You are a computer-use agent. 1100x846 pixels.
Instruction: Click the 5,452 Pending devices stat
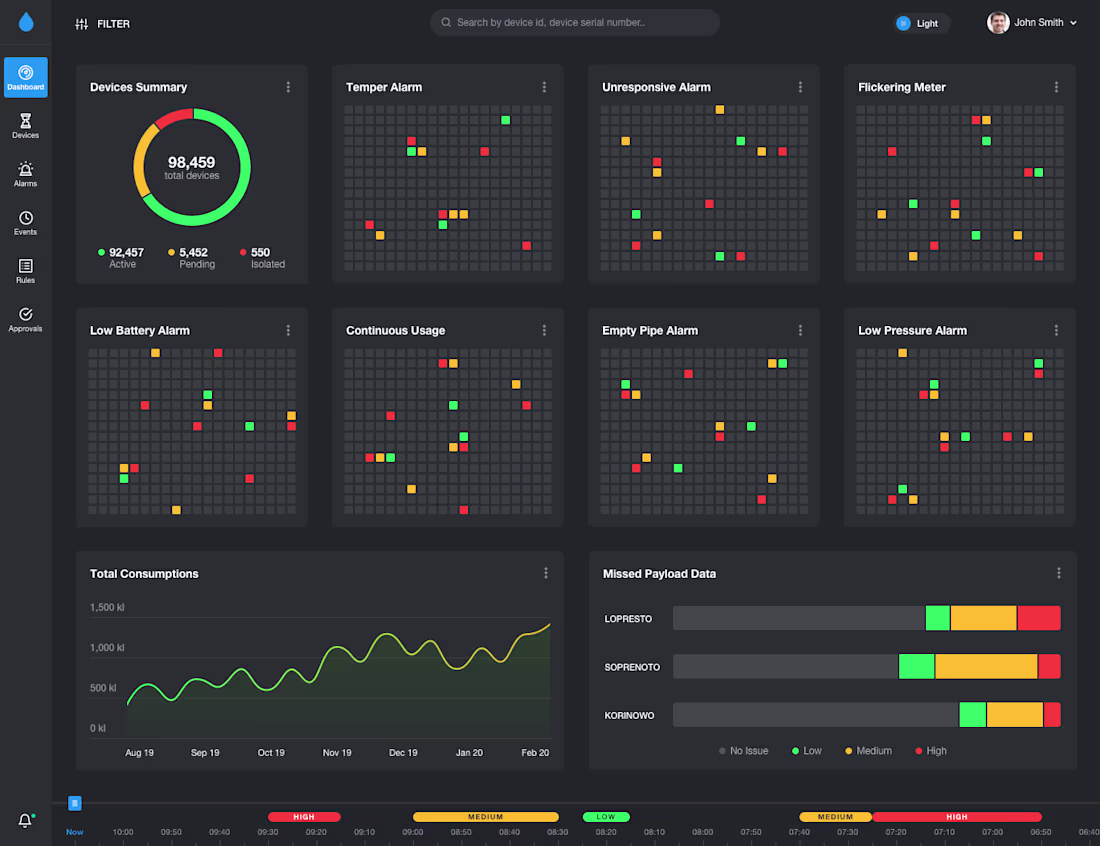192,257
